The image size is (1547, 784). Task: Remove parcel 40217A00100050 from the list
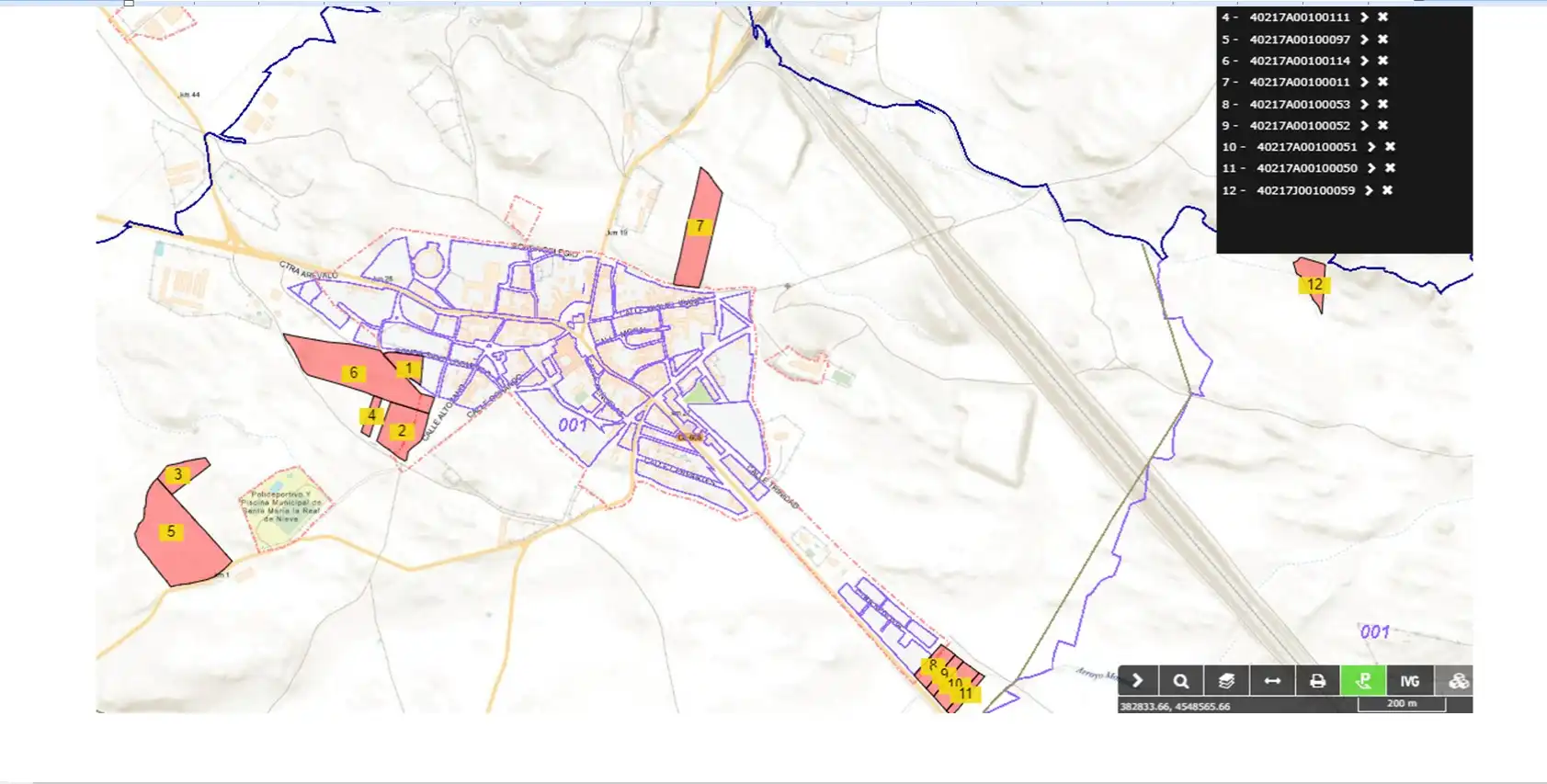tap(1390, 168)
